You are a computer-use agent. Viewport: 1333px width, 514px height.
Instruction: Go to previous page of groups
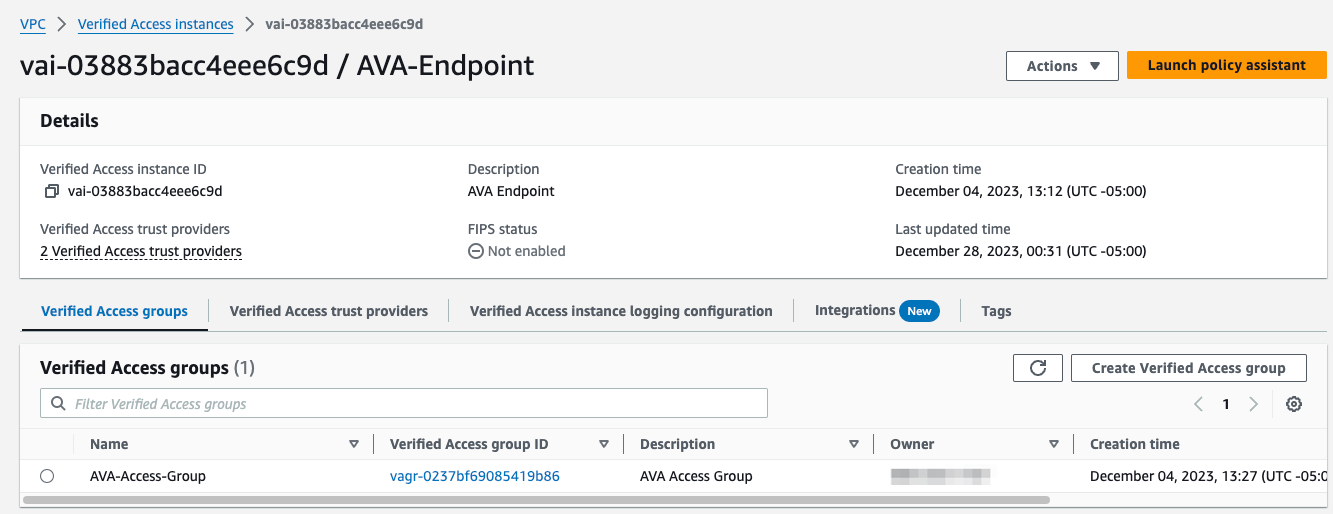pos(1198,404)
